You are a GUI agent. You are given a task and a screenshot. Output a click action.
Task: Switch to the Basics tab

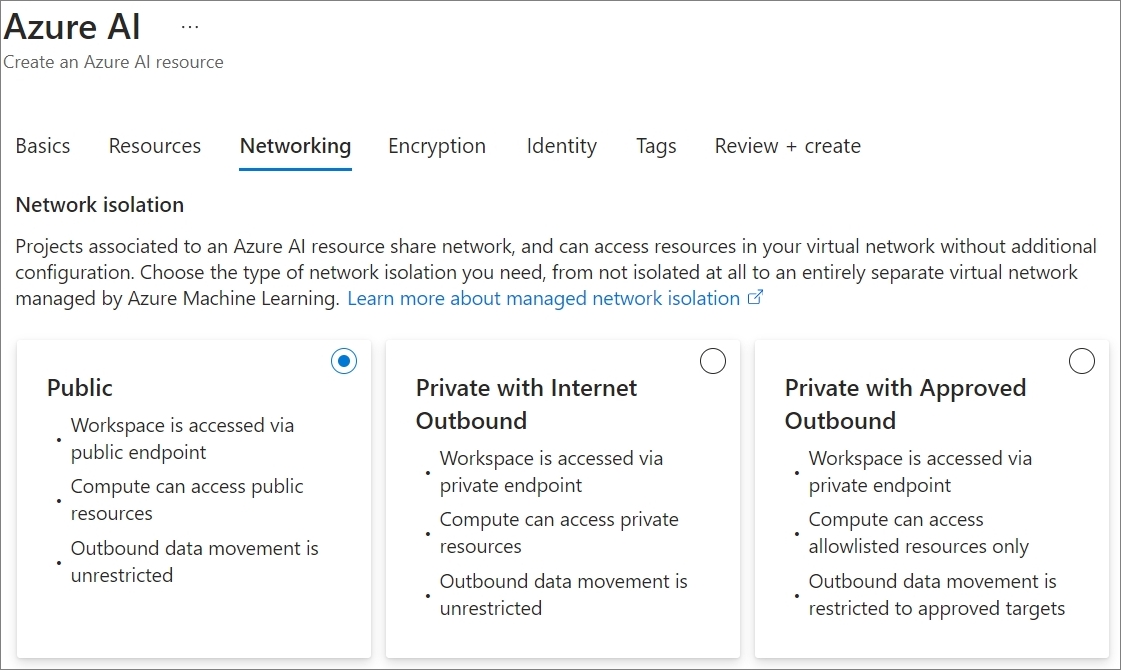(43, 146)
